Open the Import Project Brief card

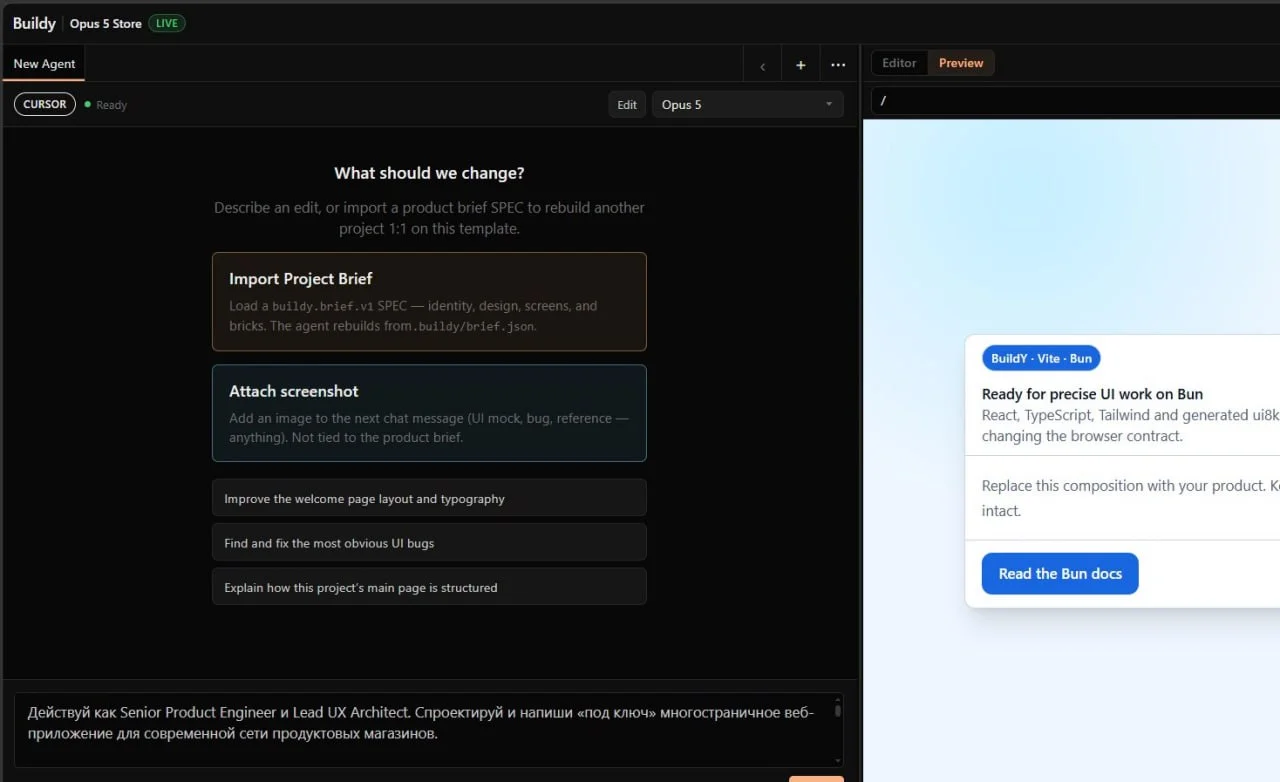coord(429,301)
